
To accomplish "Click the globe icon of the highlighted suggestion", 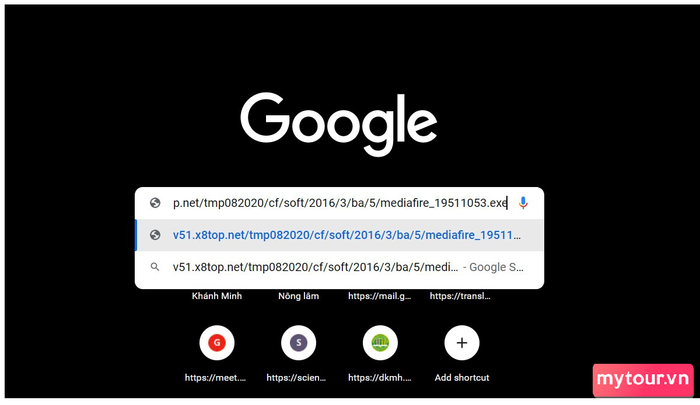I will (x=155, y=235).
